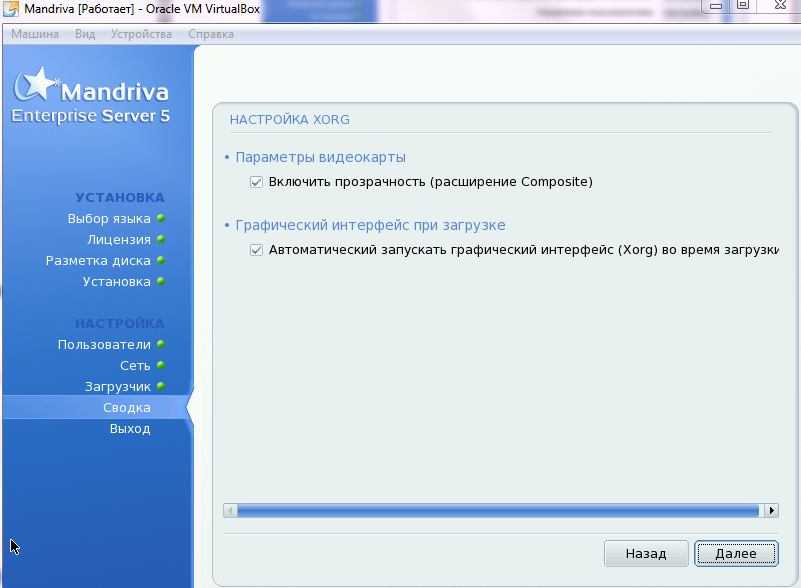
Task: Click the Сеть step label
Action: pyautogui.click(x=135, y=366)
